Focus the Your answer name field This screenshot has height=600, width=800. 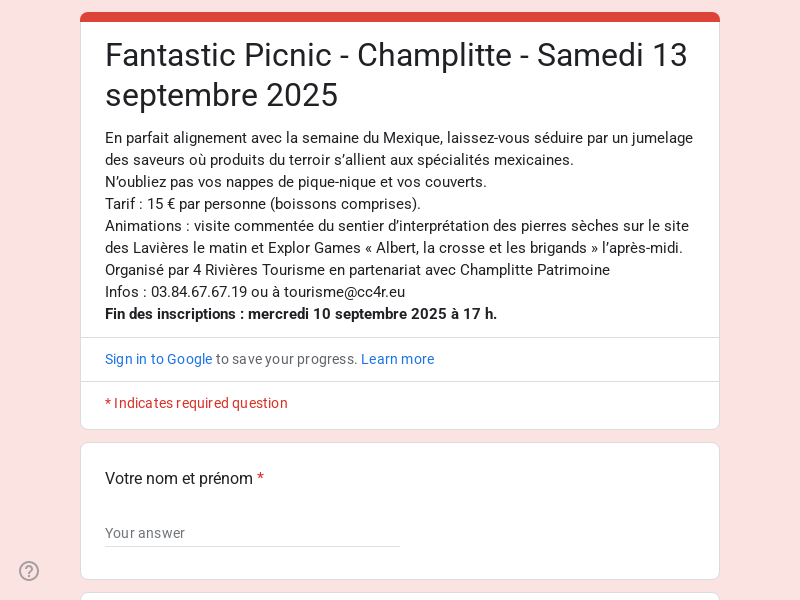click(x=252, y=533)
